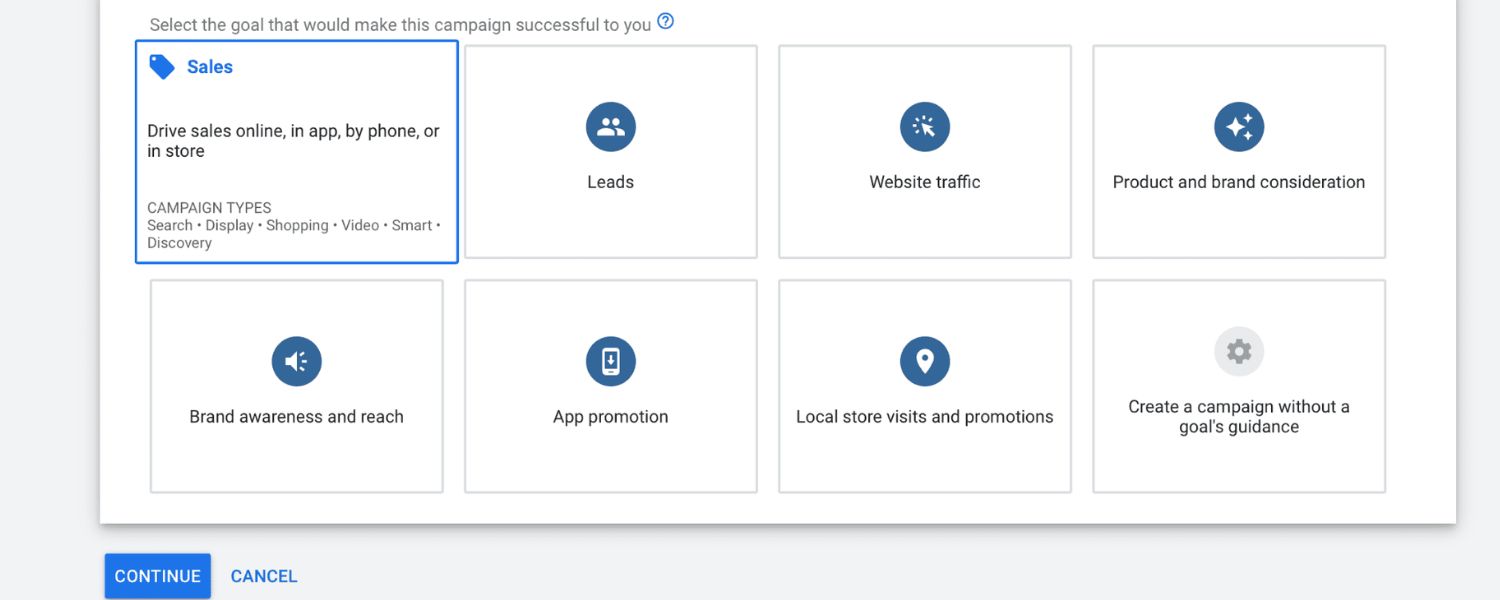Choose the 'Brand awareness and reach' label

[x=296, y=417]
